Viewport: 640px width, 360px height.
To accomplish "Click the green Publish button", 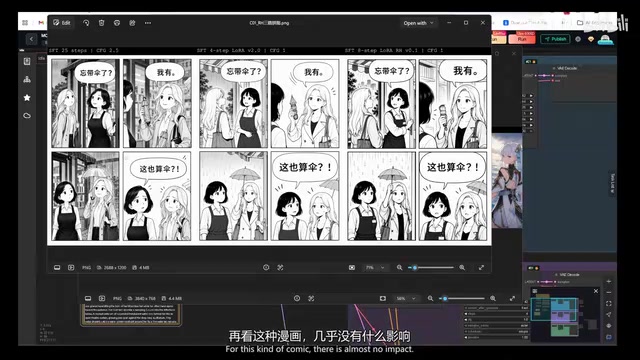I will click(x=556, y=39).
